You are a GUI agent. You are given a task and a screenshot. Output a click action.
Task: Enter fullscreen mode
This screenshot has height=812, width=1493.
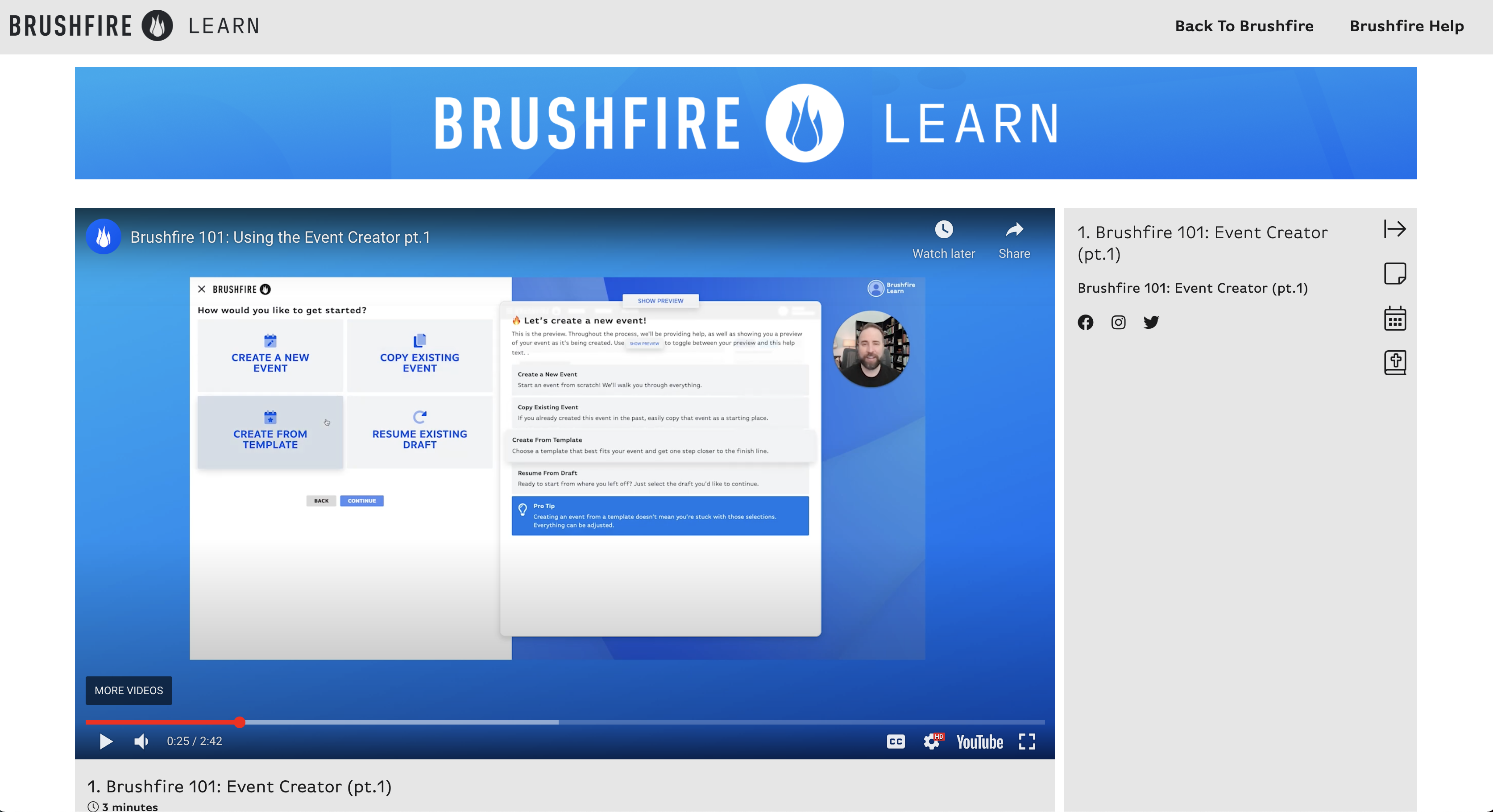point(1027,742)
